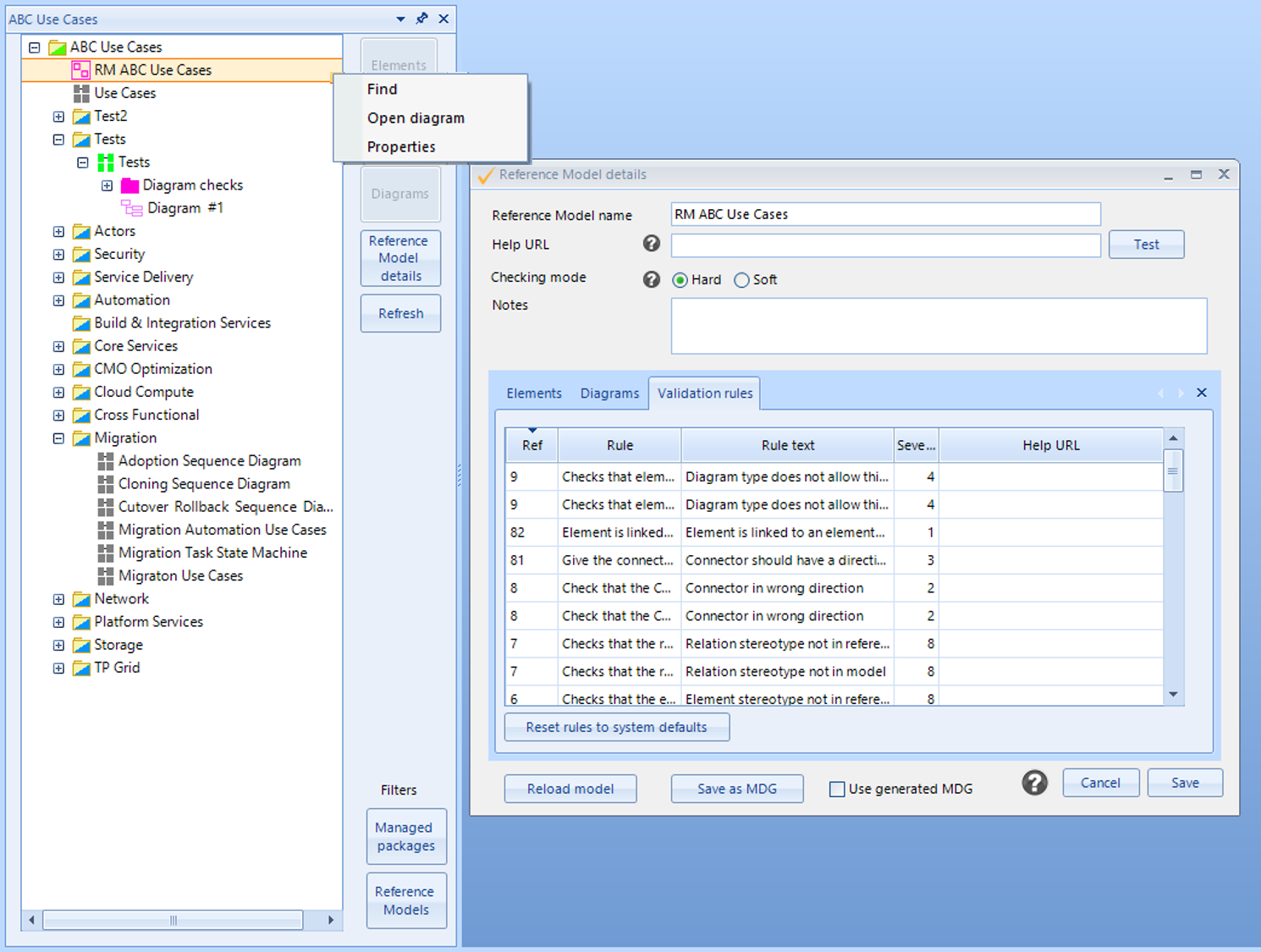Click the help icon beside Checking mode
The width and height of the screenshot is (1261, 952).
[x=651, y=279]
